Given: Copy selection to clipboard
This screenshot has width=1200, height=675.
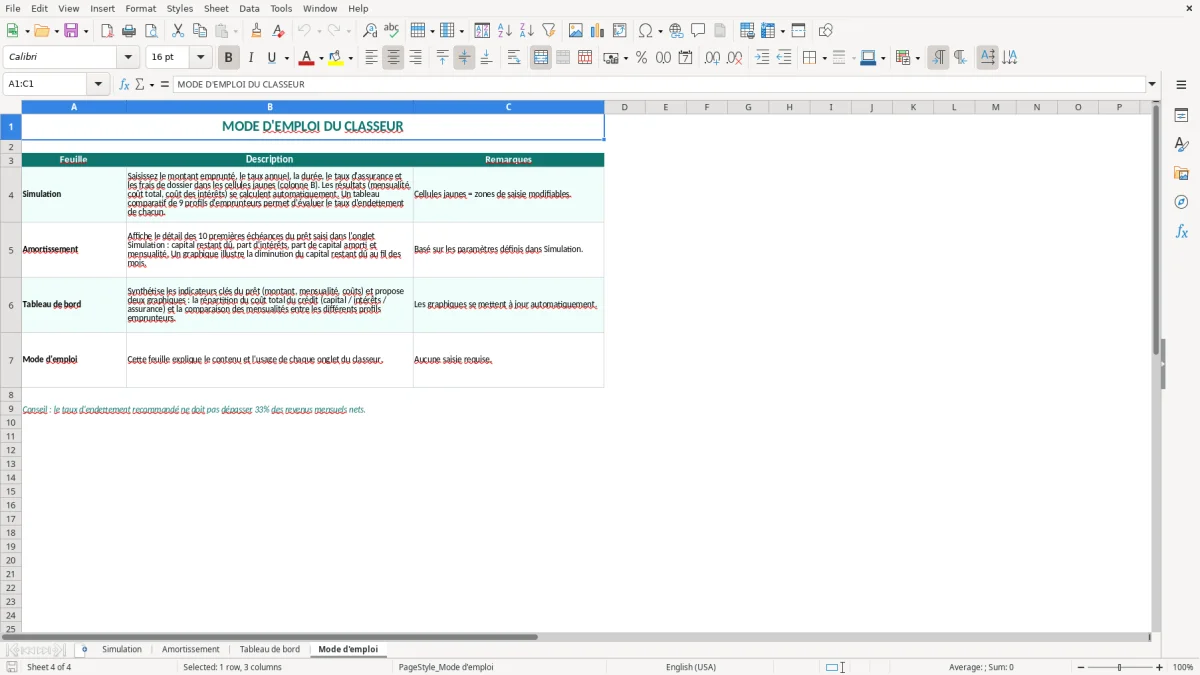Looking at the screenshot, I should click(x=200, y=31).
